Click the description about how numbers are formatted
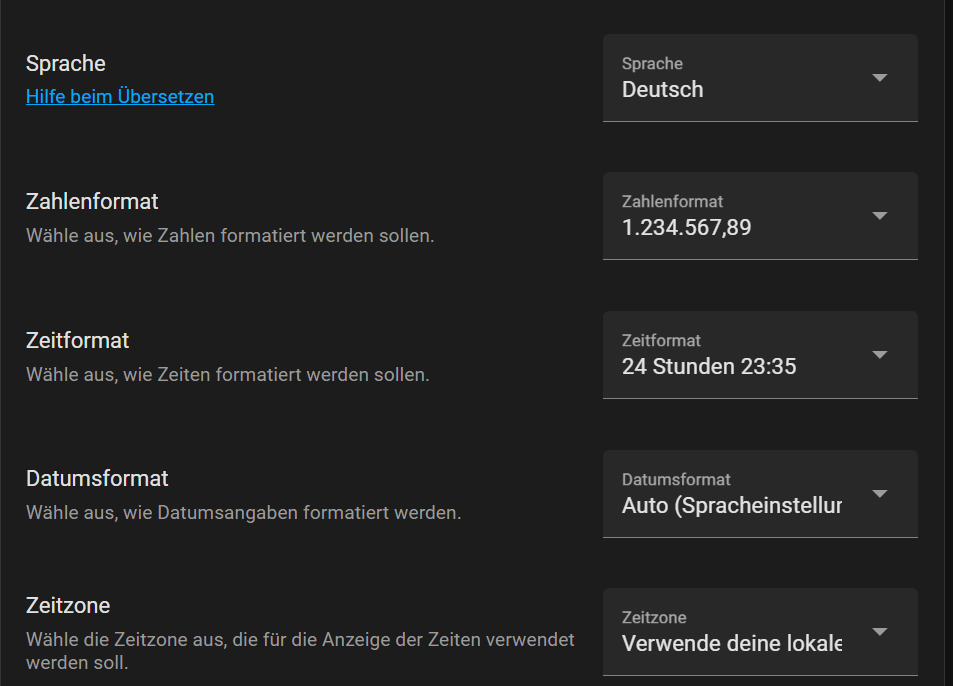Viewport: 953px width, 686px height. 230,237
